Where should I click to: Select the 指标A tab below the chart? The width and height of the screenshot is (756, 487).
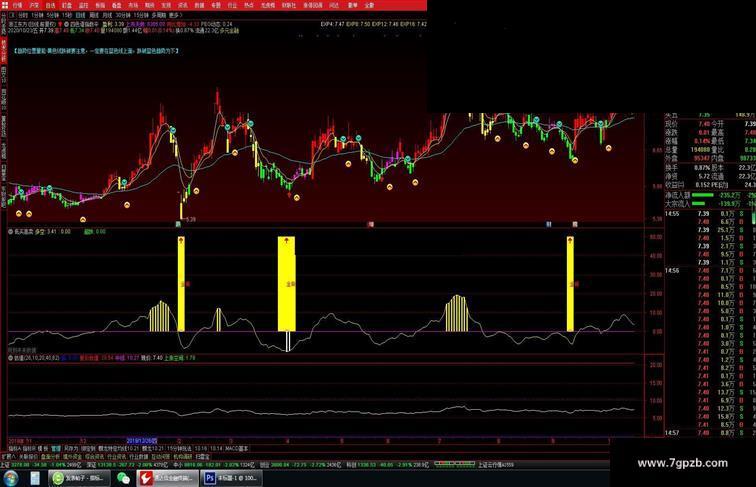(x=15, y=448)
